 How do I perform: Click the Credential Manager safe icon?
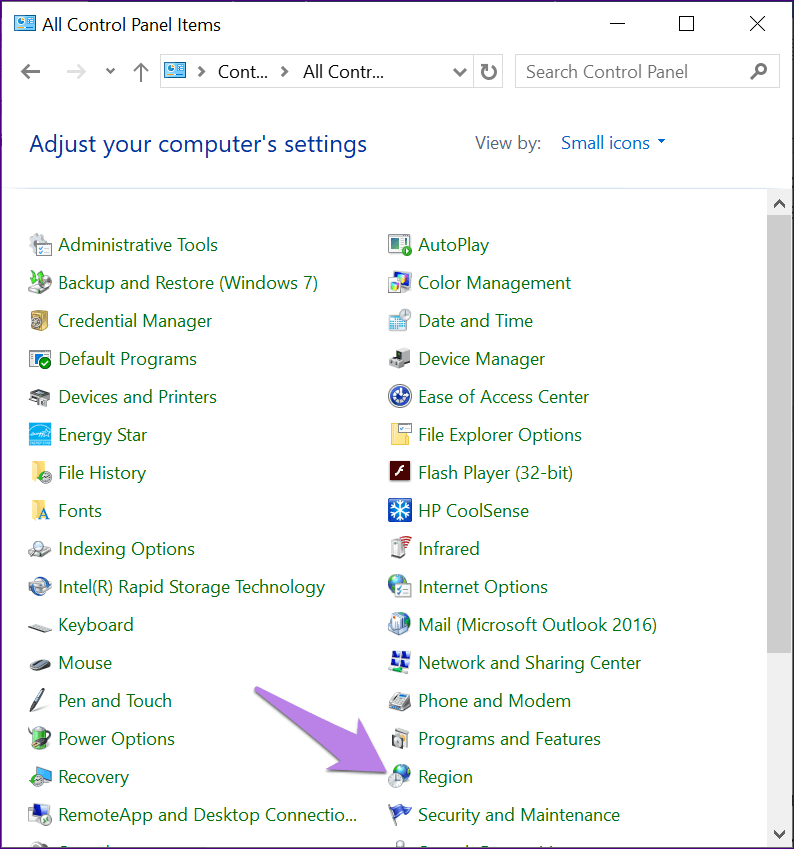pyautogui.click(x=40, y=321)
